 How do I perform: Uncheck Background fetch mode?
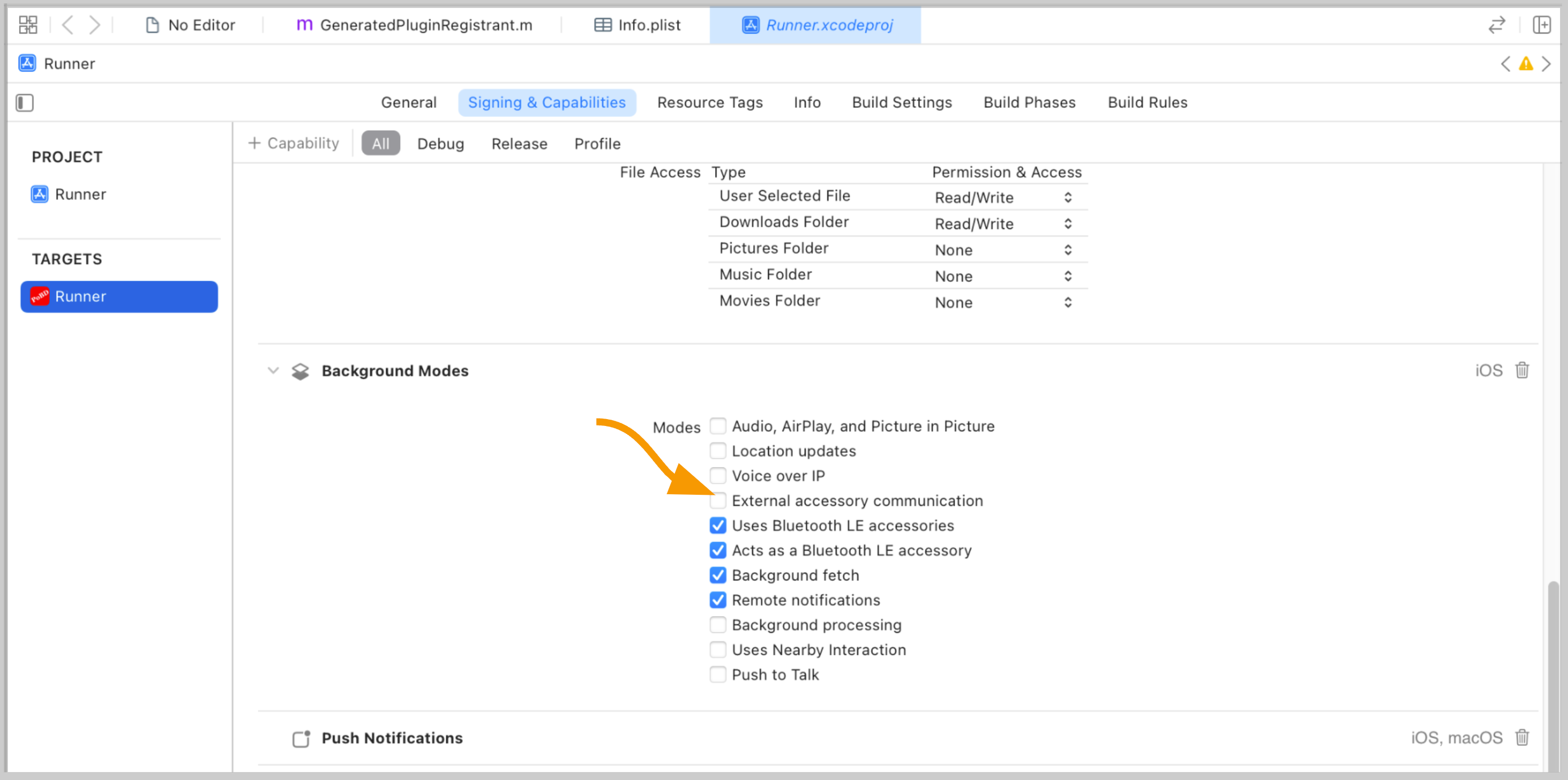tap(718, 575)
